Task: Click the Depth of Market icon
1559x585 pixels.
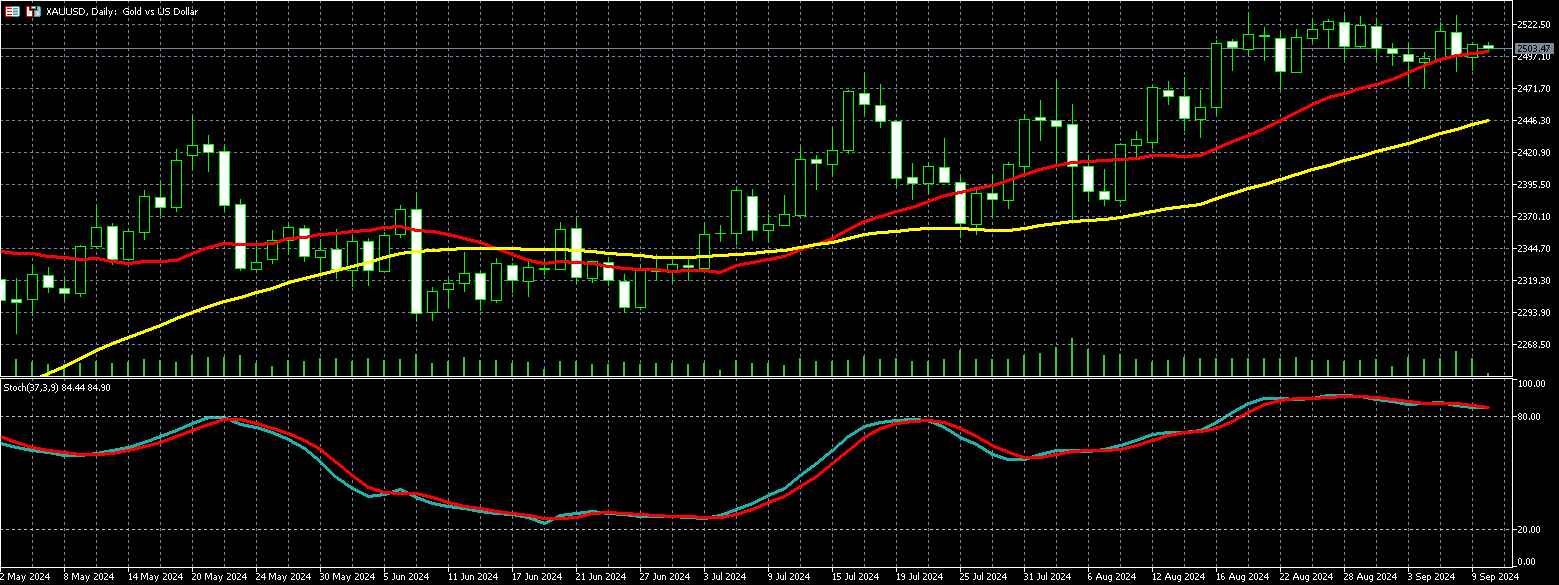Action: click(33, 11)
